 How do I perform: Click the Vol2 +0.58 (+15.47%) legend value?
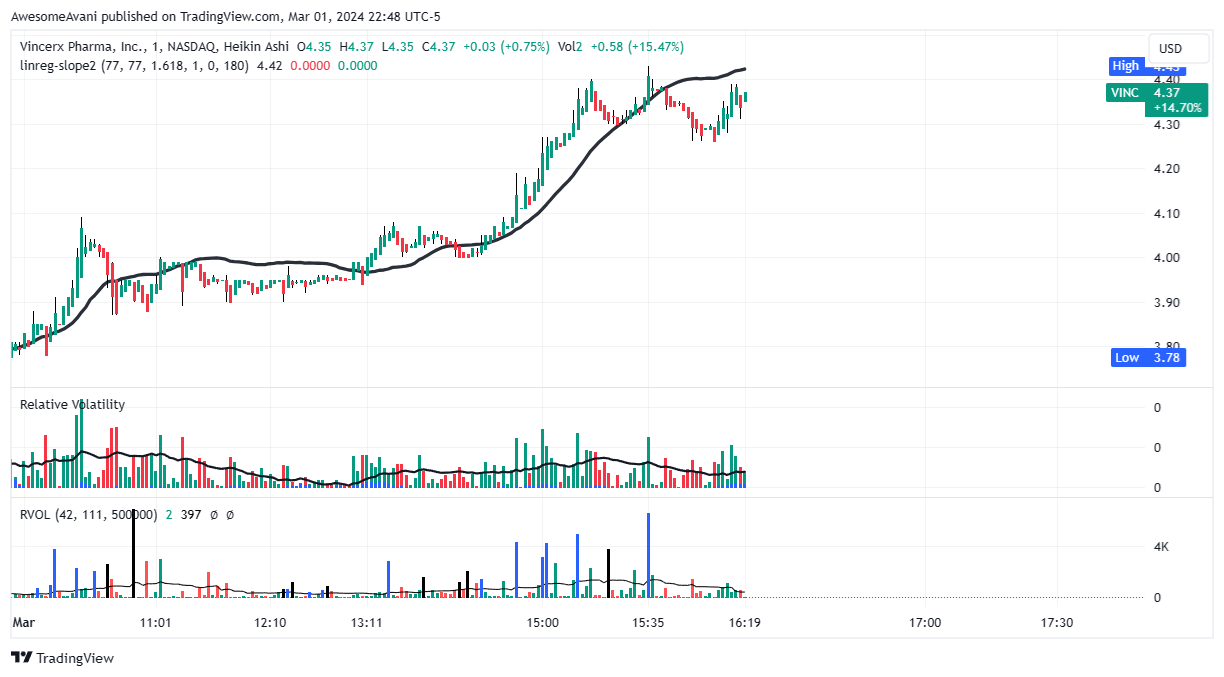[x=621, y=46]
